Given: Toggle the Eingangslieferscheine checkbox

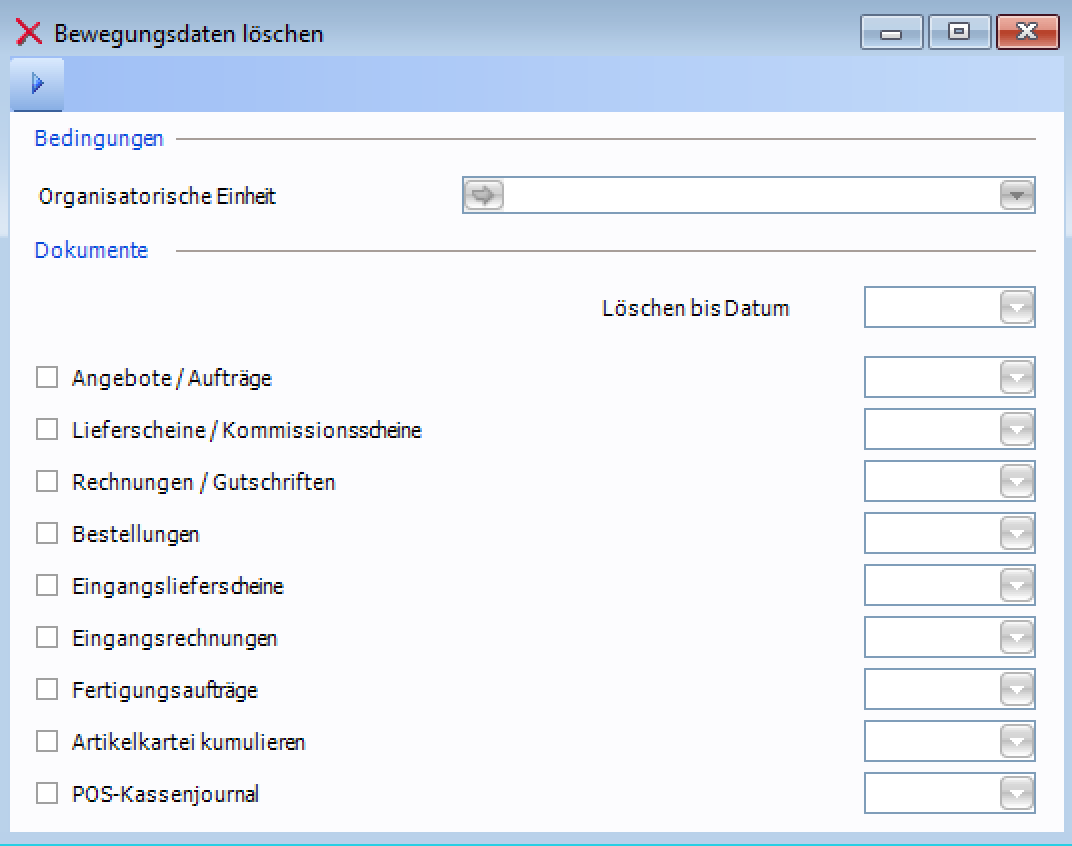Looking at the screenshot, I should click(47, 586).
